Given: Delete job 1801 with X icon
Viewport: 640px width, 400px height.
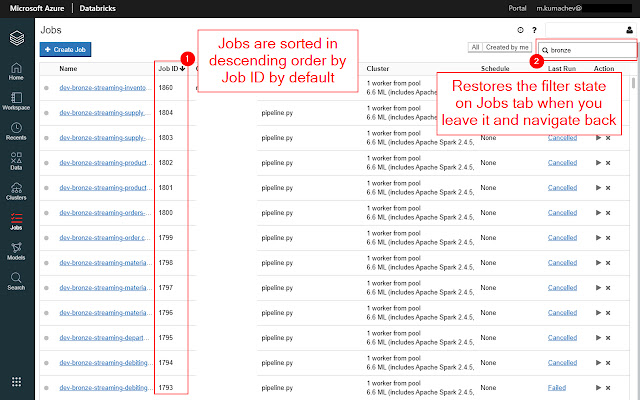Looking at the screenshot, I should click(608, 188).
